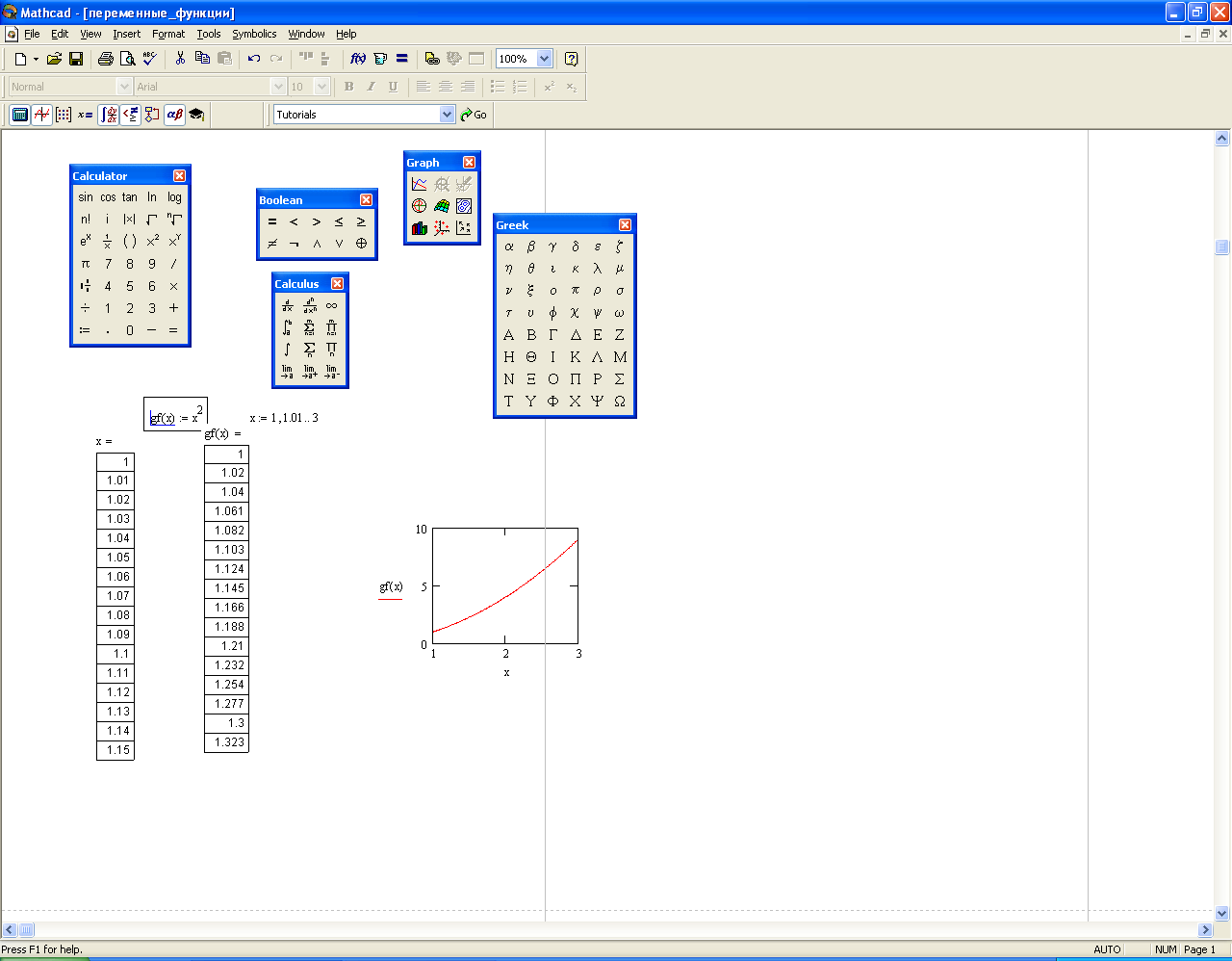Toggle the Boolean toolbar button in Math bar
1232x961 pixels.
click(130, 115)
